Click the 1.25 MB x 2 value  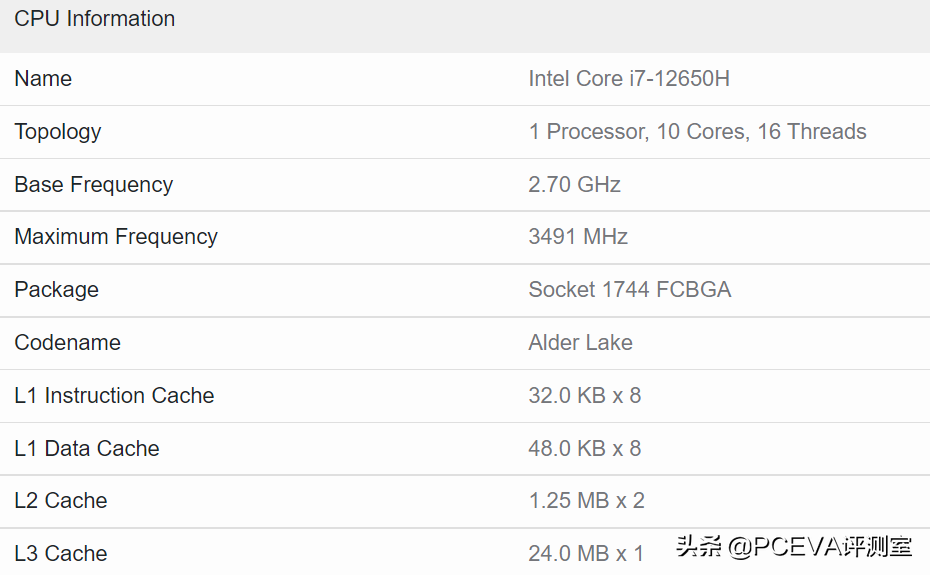(x=586, y=501)
